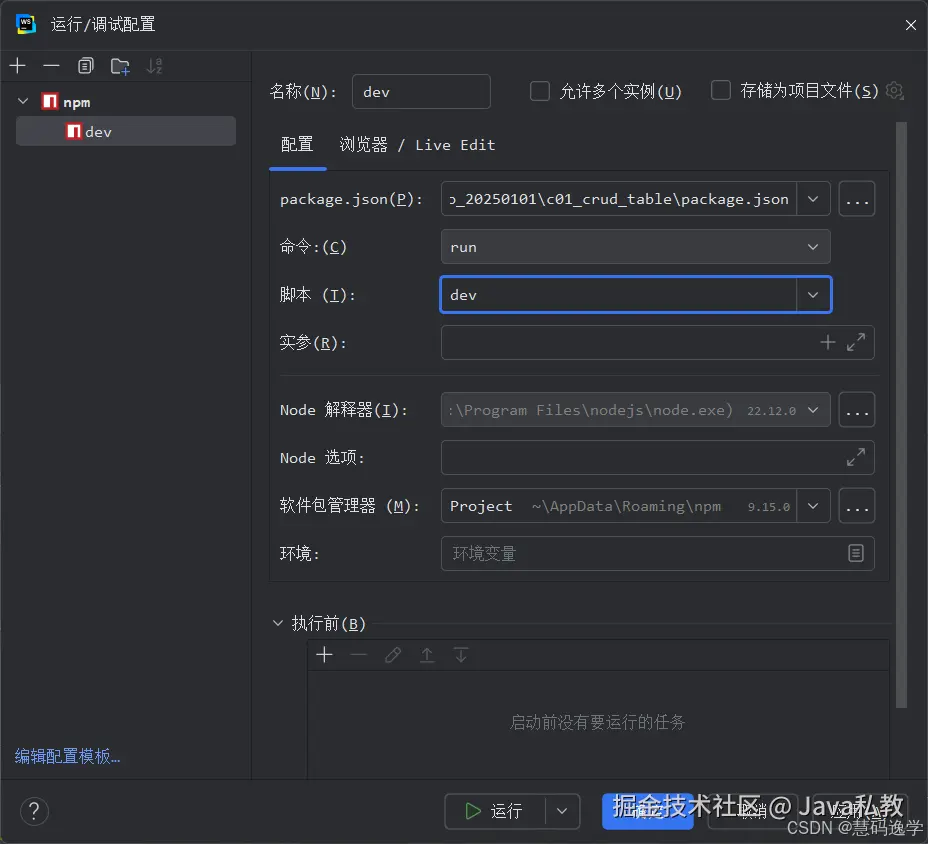Viewport: 928px width, 844px height.
Task: Open the help question mark icon
Action: (x=34, y=811)
